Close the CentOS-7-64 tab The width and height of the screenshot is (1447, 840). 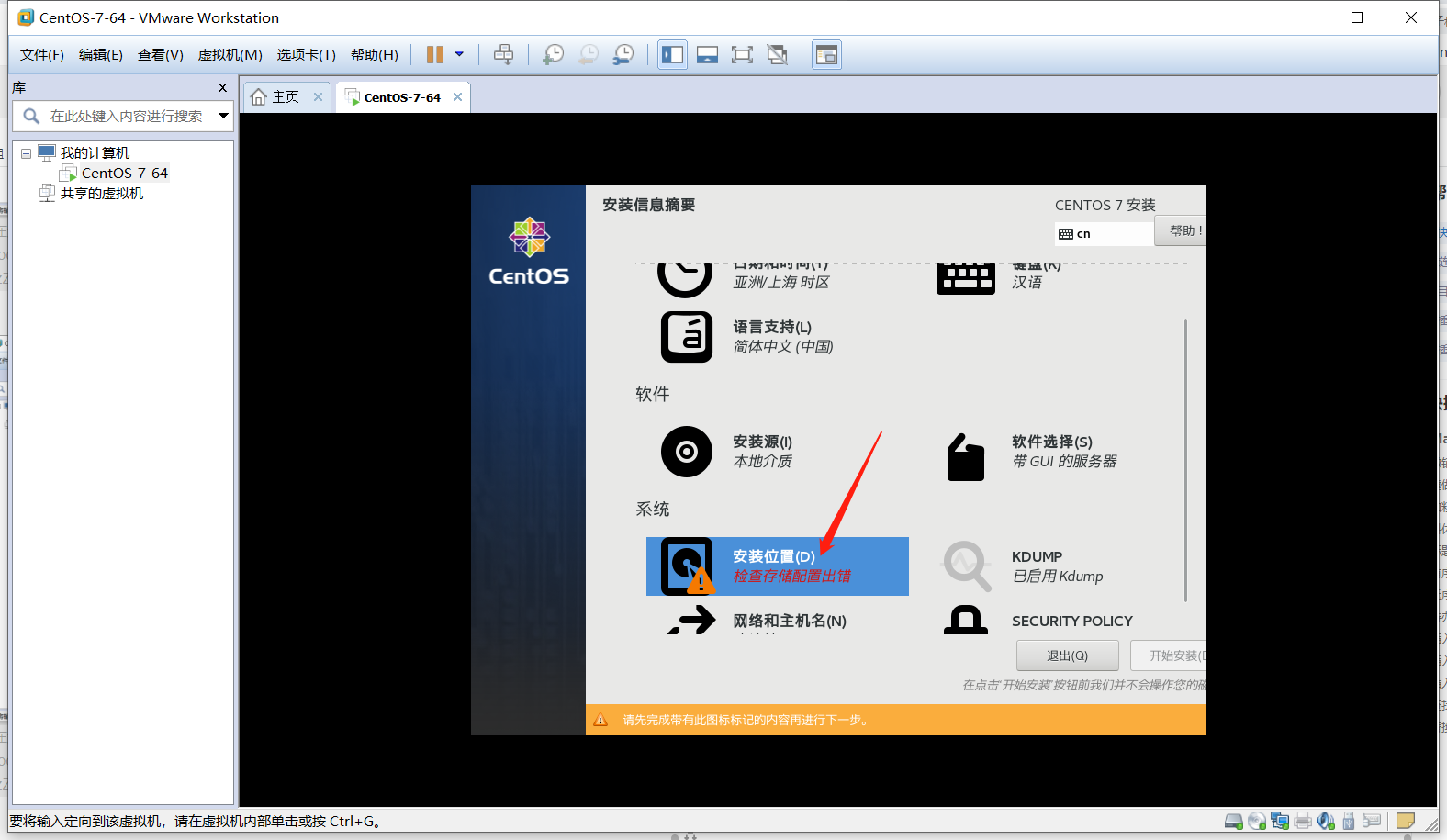pyautogui.click(x=457, y=96)
